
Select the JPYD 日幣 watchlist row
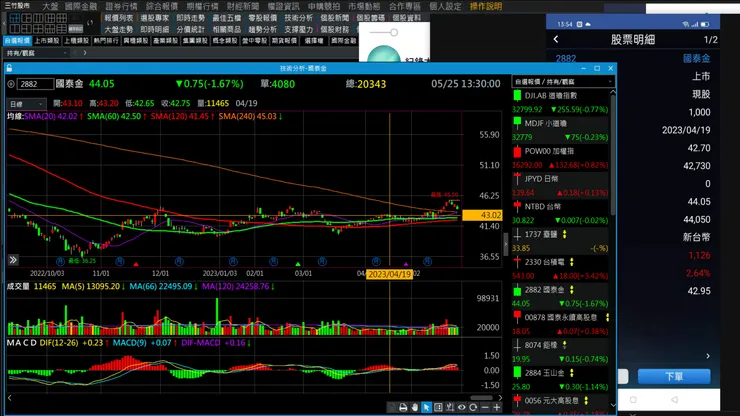tap(560, 186)
